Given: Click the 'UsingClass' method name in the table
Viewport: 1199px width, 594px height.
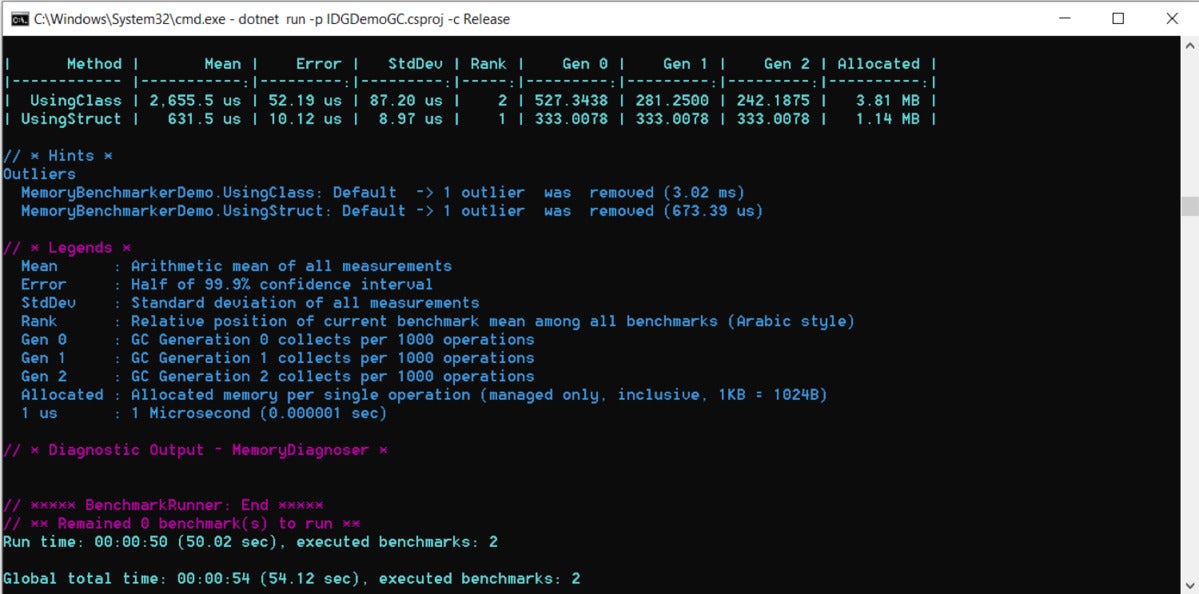Looking at the screenshot, I should click(x=76, y=101).
